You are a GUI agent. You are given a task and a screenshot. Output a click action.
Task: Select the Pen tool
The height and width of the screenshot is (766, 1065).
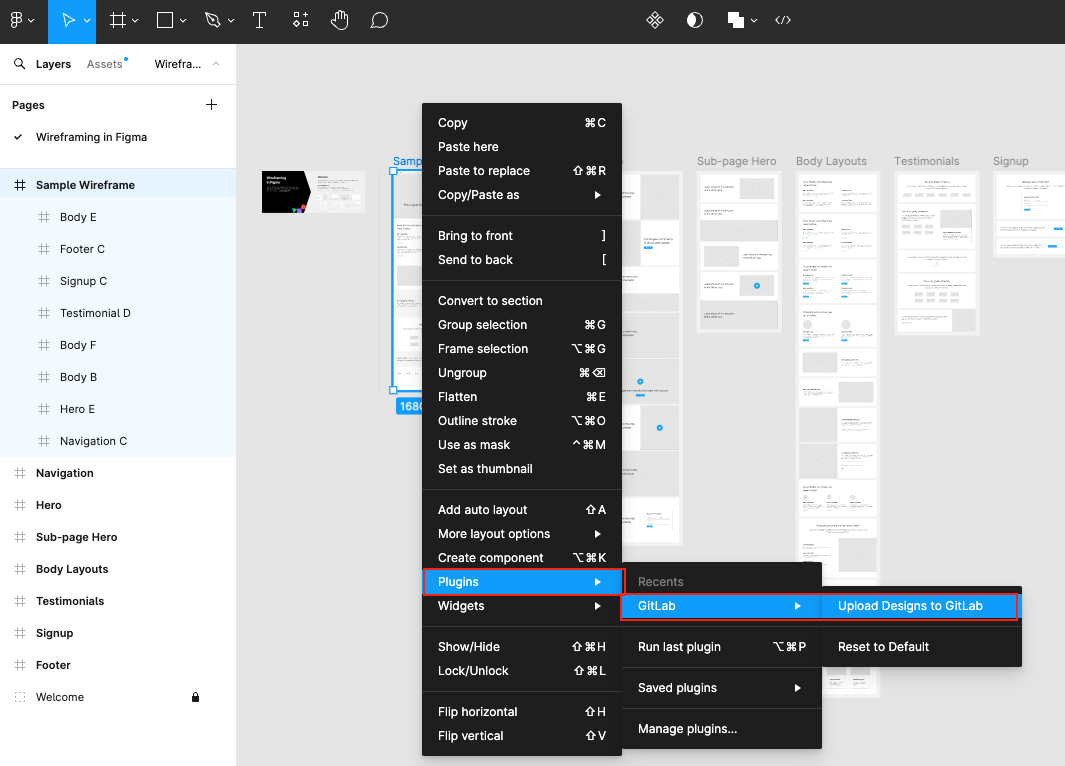pyautogui.click(x=212, y=20)
